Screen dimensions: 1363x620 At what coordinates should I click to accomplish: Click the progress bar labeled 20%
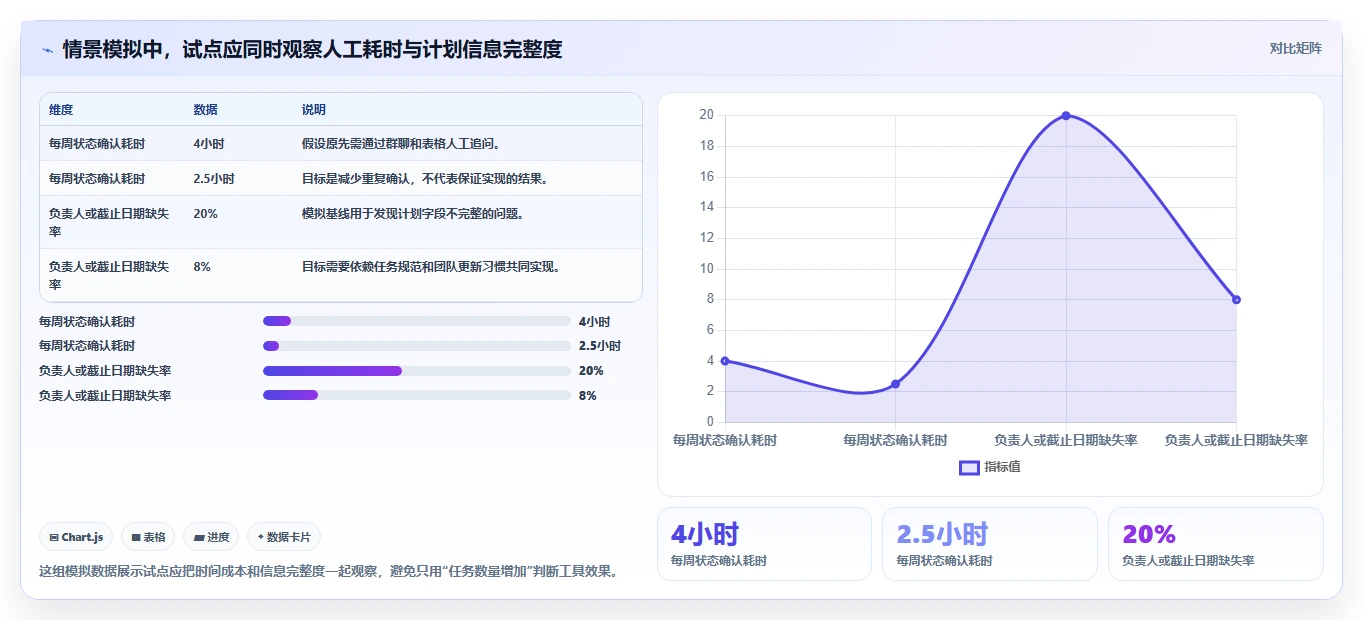[x=416, y=371]
